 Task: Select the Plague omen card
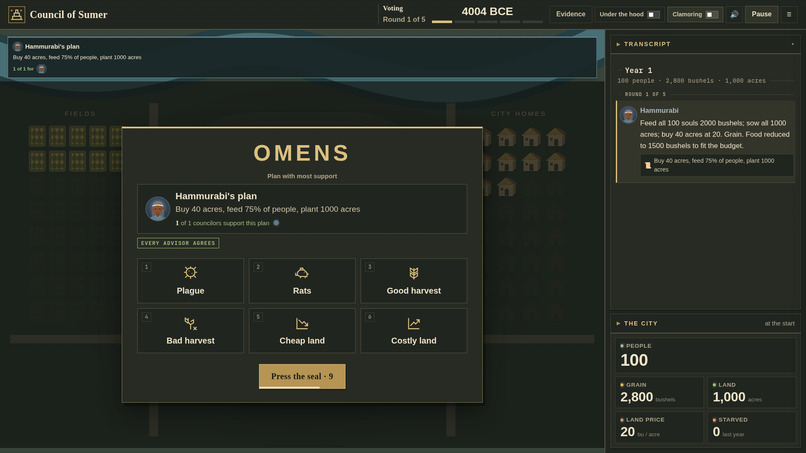pos(190,281)
